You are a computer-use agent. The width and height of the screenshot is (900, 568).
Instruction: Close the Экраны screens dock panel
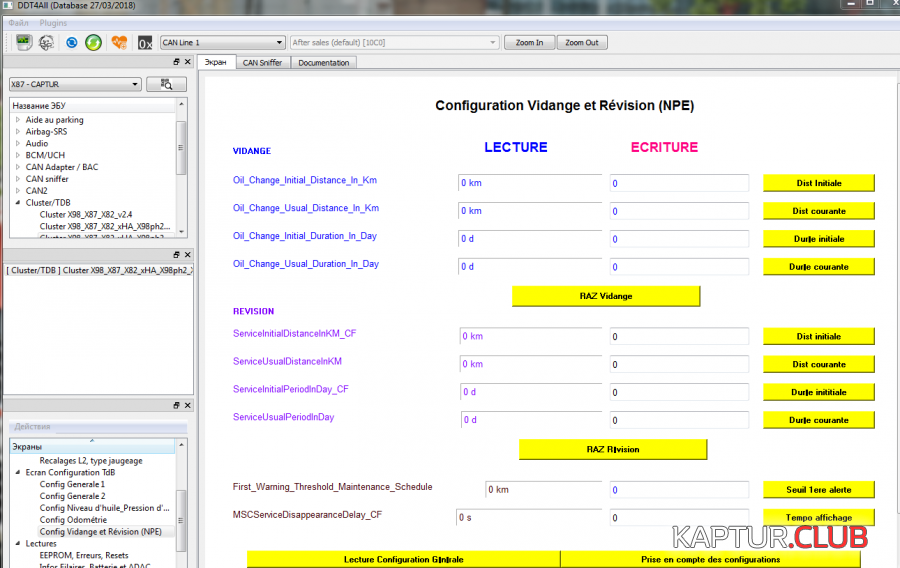(x=188, y=405)
